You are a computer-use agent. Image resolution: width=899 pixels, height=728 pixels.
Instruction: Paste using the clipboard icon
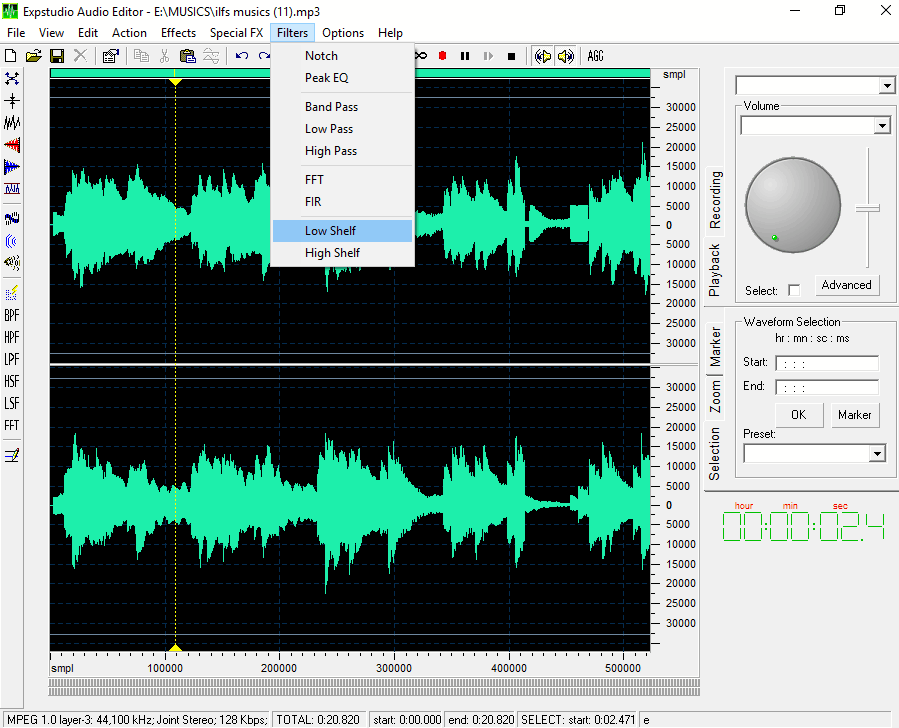187,56
